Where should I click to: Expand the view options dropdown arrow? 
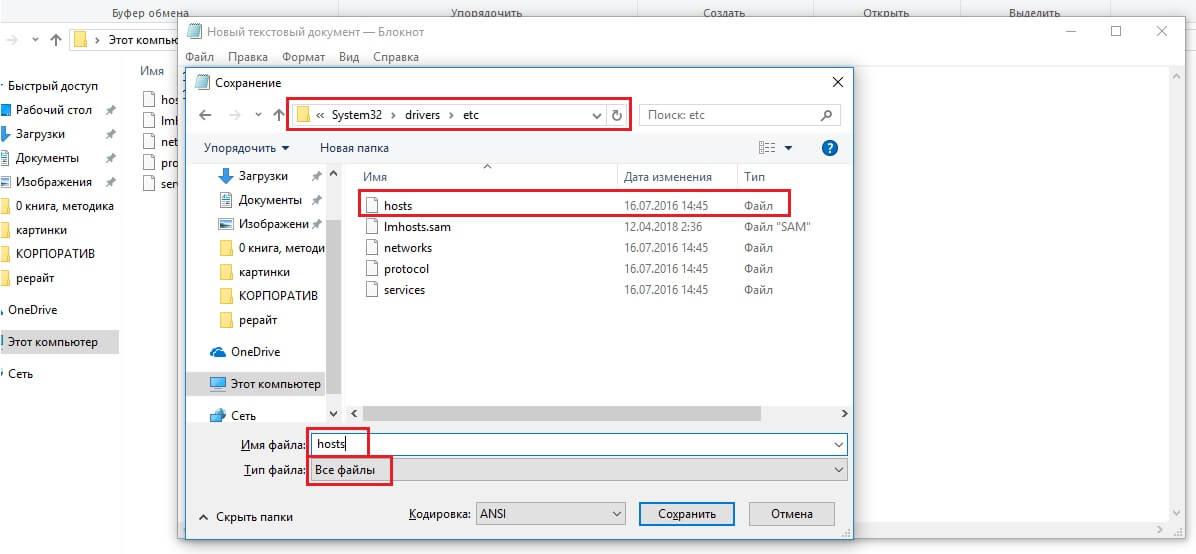point(788,148)
